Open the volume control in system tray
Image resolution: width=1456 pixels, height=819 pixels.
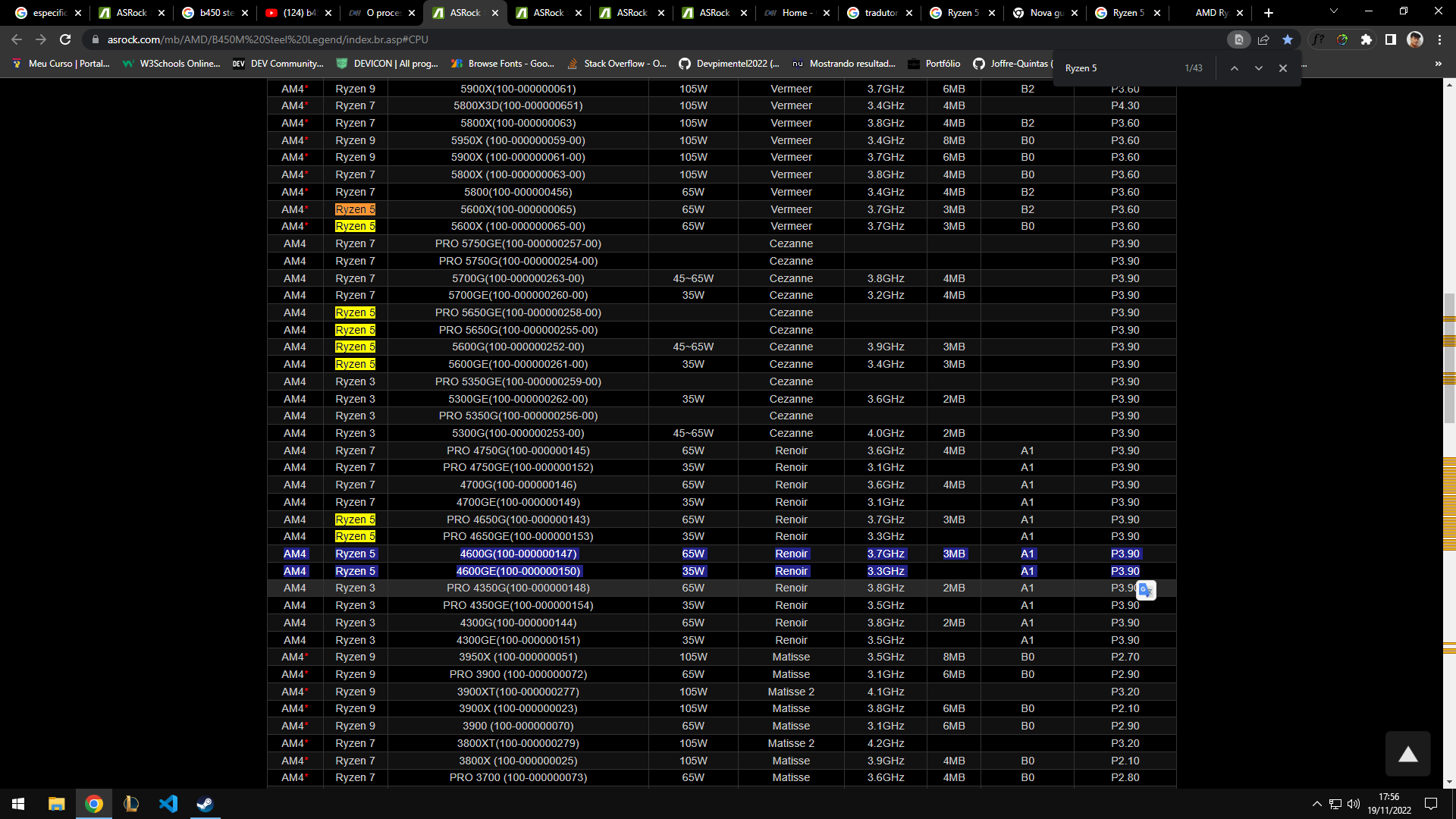(1354, 804)
